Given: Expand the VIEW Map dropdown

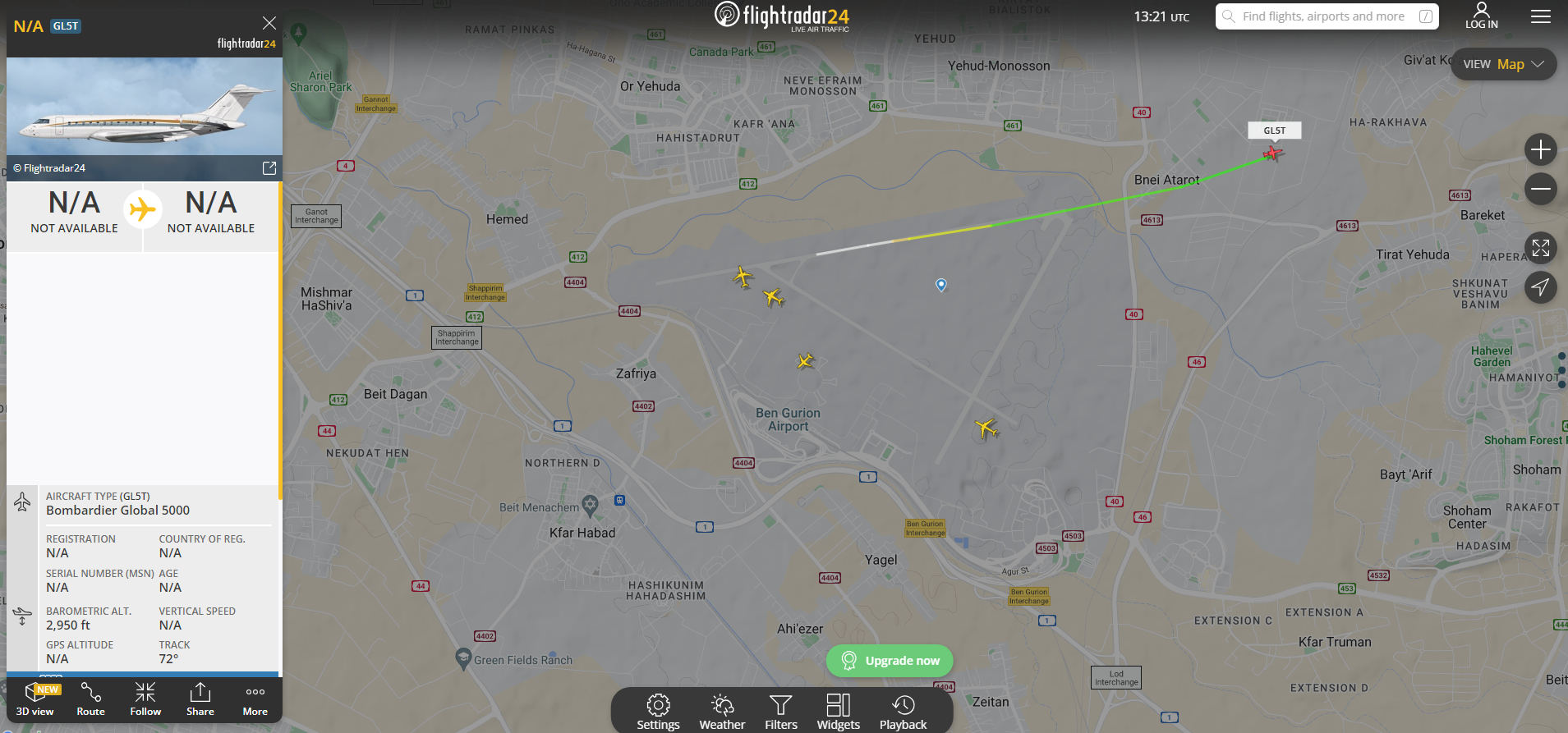Looking at the screenshot, I should tap(1503, 64).
